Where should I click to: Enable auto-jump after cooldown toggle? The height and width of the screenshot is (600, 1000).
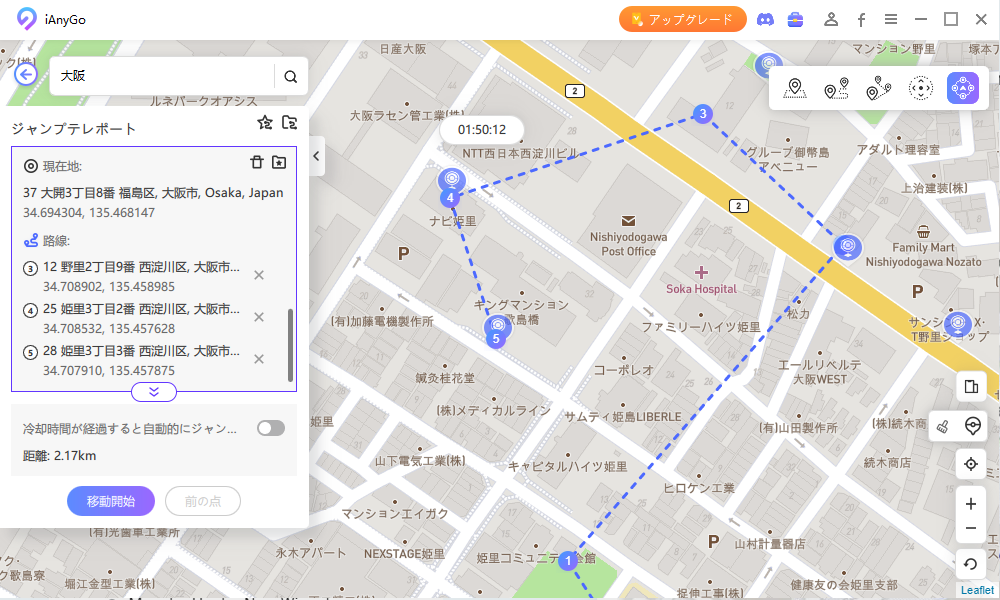coord(270,428)
